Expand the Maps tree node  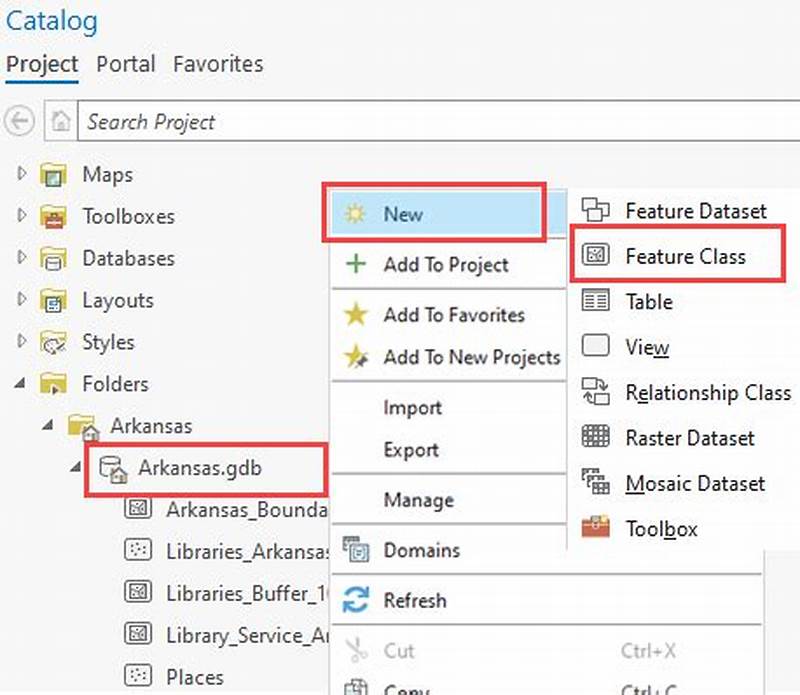pyautogui.click(x=22, y=174)
